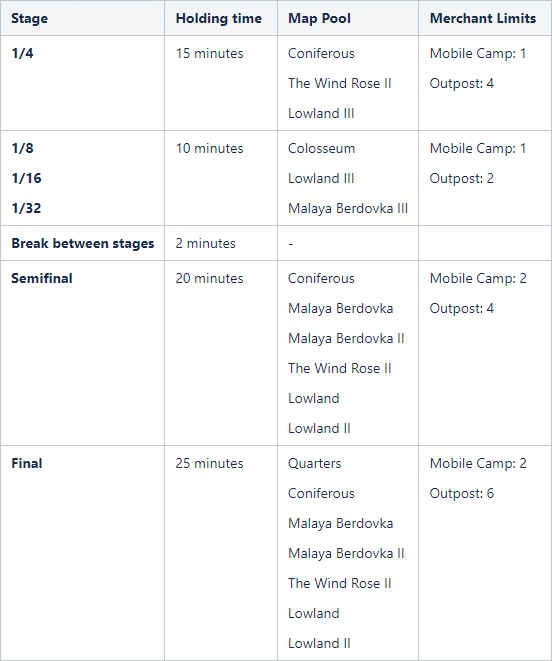Click Outpost: 2 merchant limit
552x661 pixels.
461,178
